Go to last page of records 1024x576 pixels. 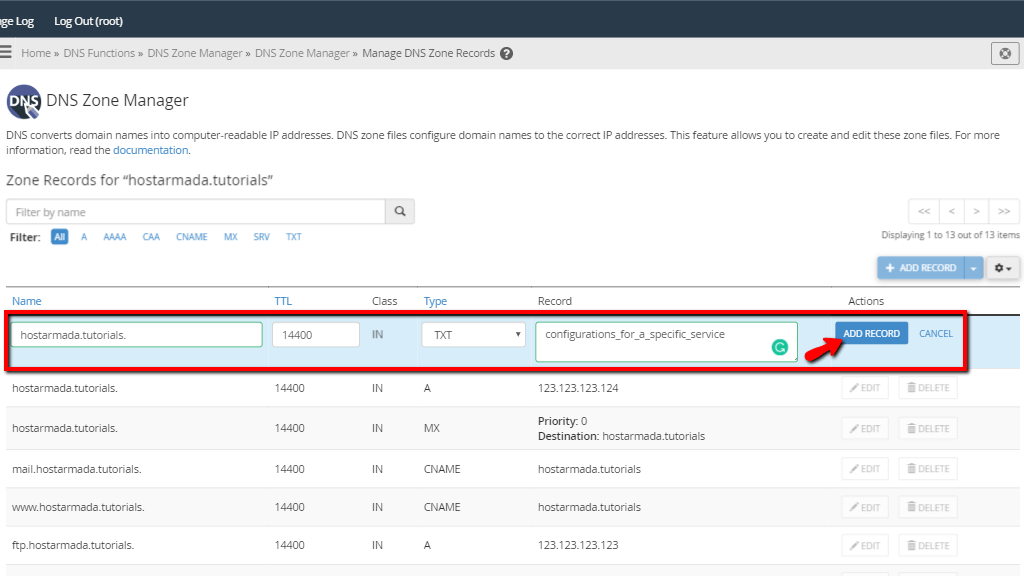click(x=1004, y=212)
